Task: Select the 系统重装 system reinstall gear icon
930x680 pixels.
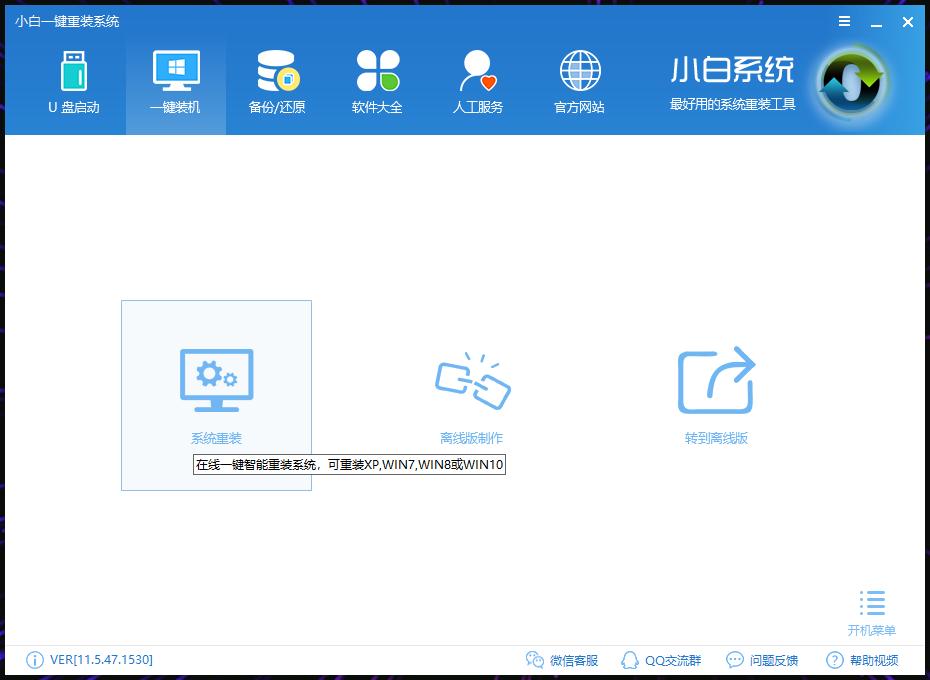Action: [x=216, y=377]
